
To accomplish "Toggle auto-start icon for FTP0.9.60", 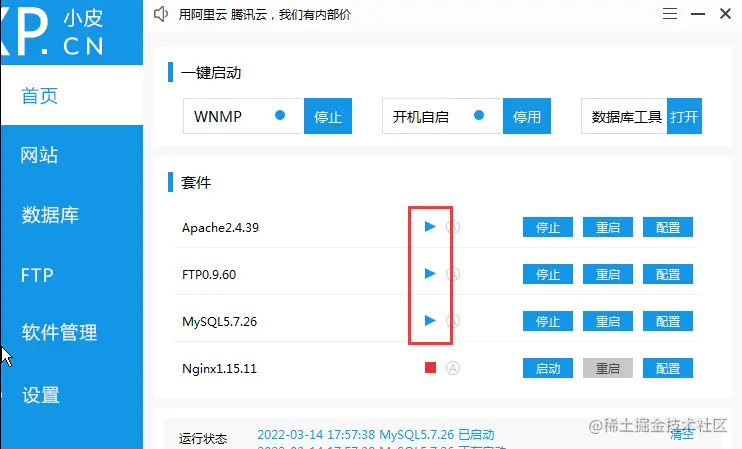I will pyautogui.click(x=453, y=274).
